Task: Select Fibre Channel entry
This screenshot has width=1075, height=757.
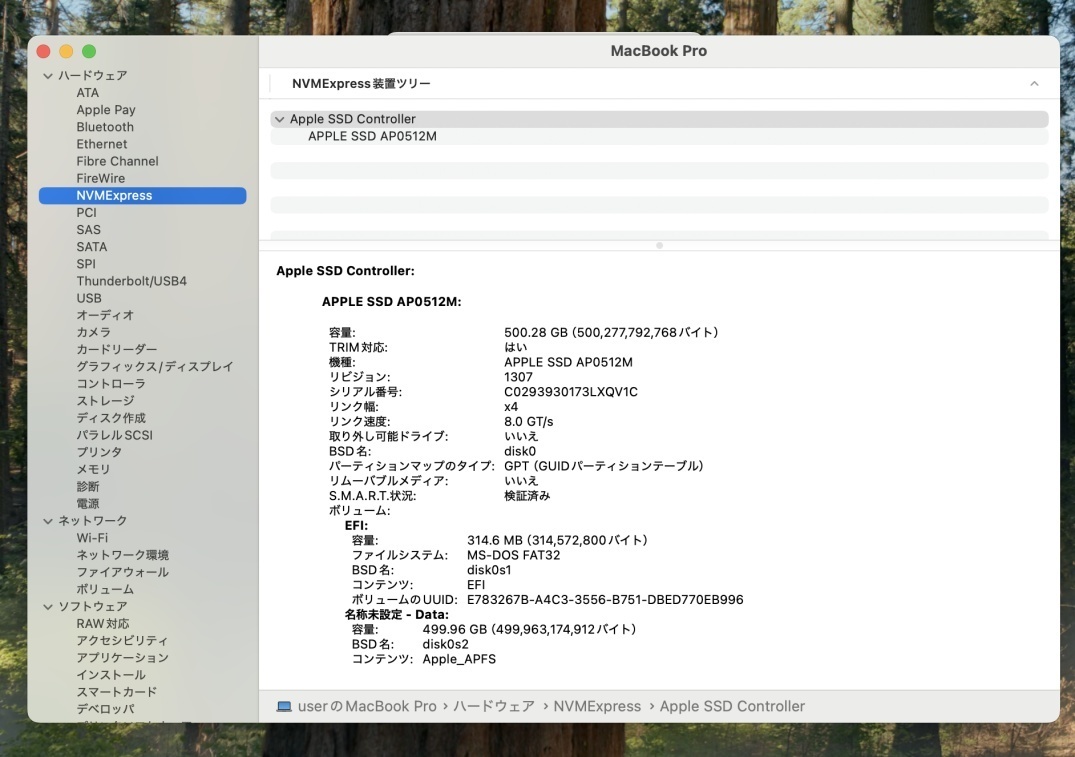Action: pyautogui.click(x=117, y=161)
